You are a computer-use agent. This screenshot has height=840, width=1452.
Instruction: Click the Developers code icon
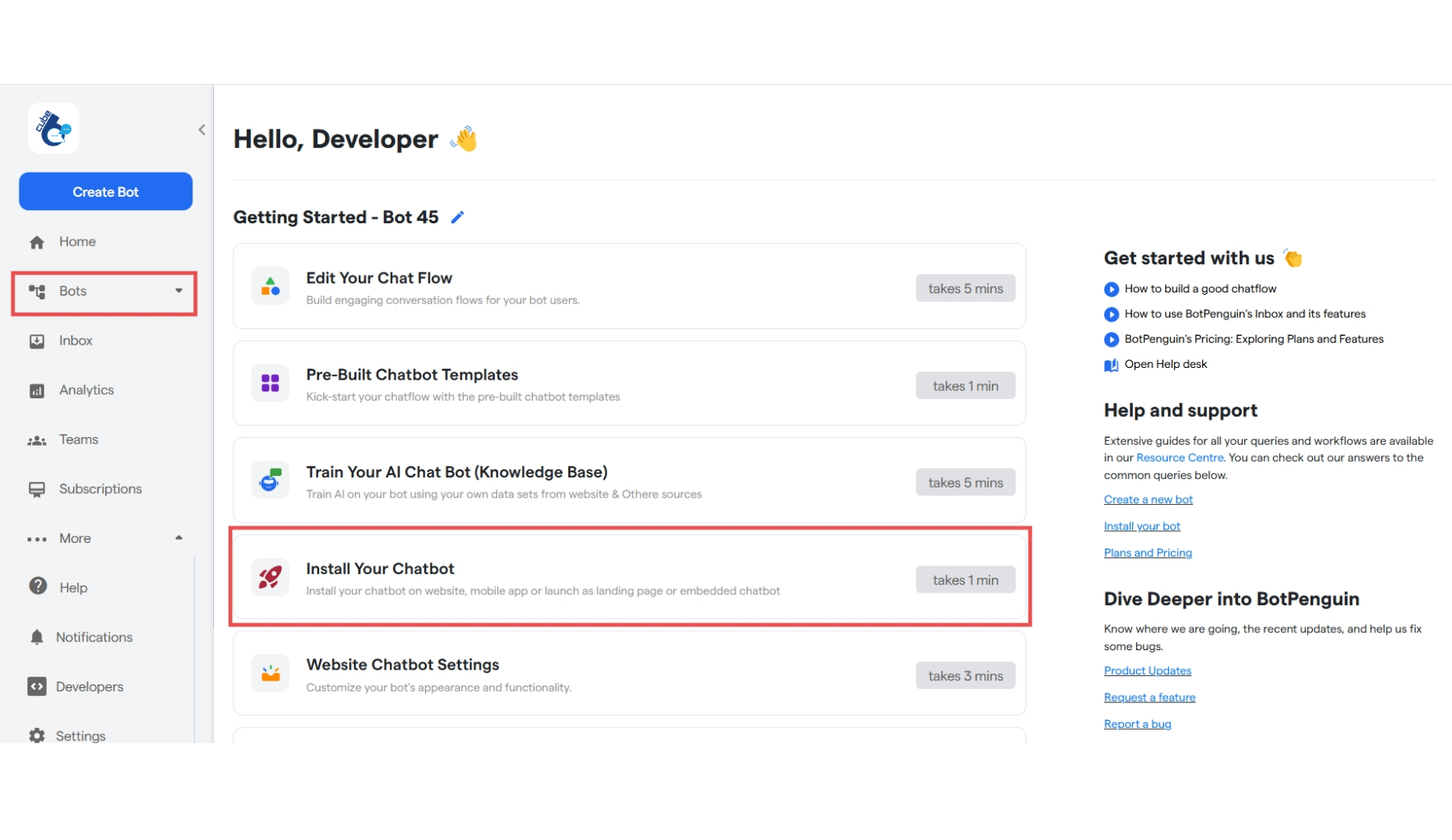[x=37, y=687]
